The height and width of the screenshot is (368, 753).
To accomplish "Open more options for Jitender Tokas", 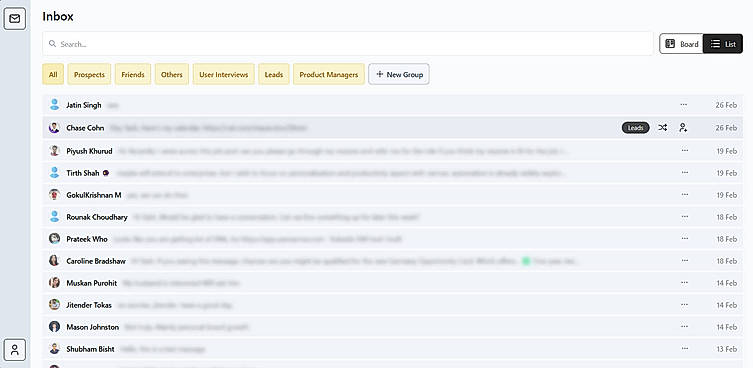I will 684,305.
